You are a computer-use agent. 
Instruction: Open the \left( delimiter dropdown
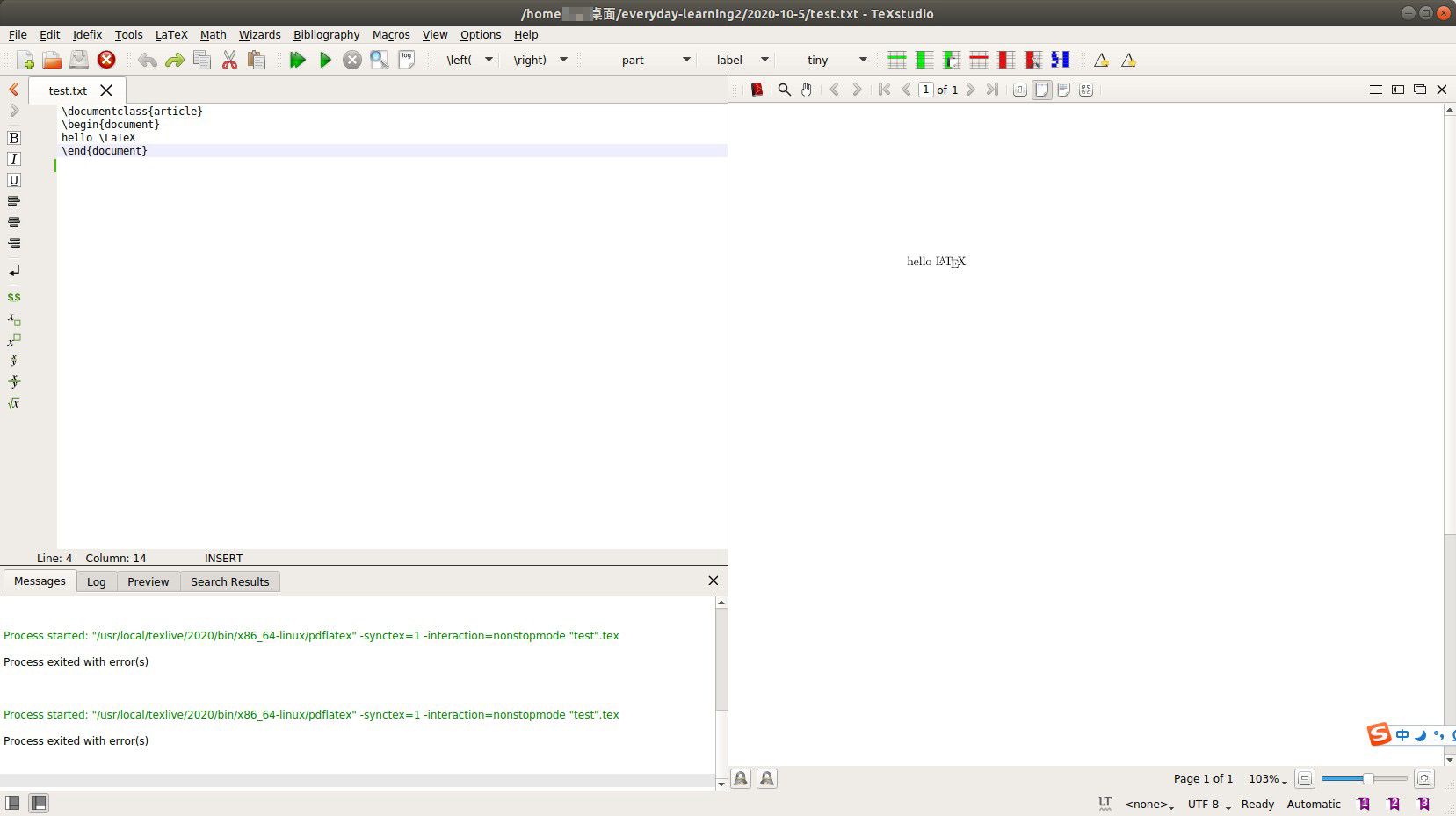pyautogui.click(x=489, y=60)
